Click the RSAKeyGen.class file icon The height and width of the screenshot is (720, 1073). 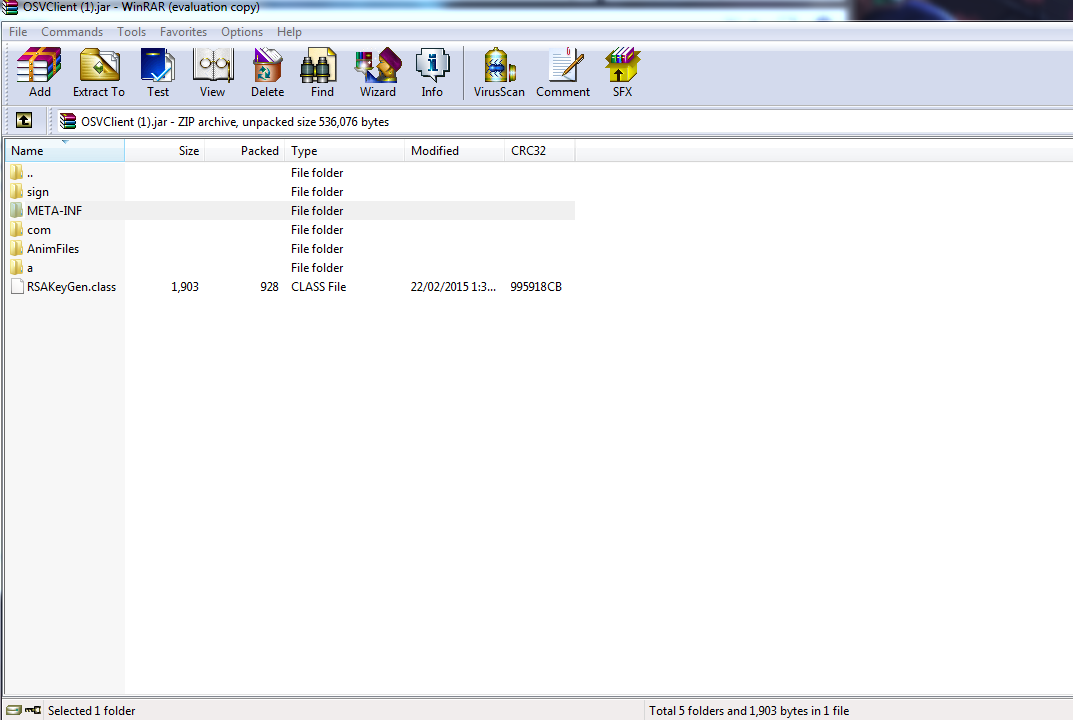17,286
